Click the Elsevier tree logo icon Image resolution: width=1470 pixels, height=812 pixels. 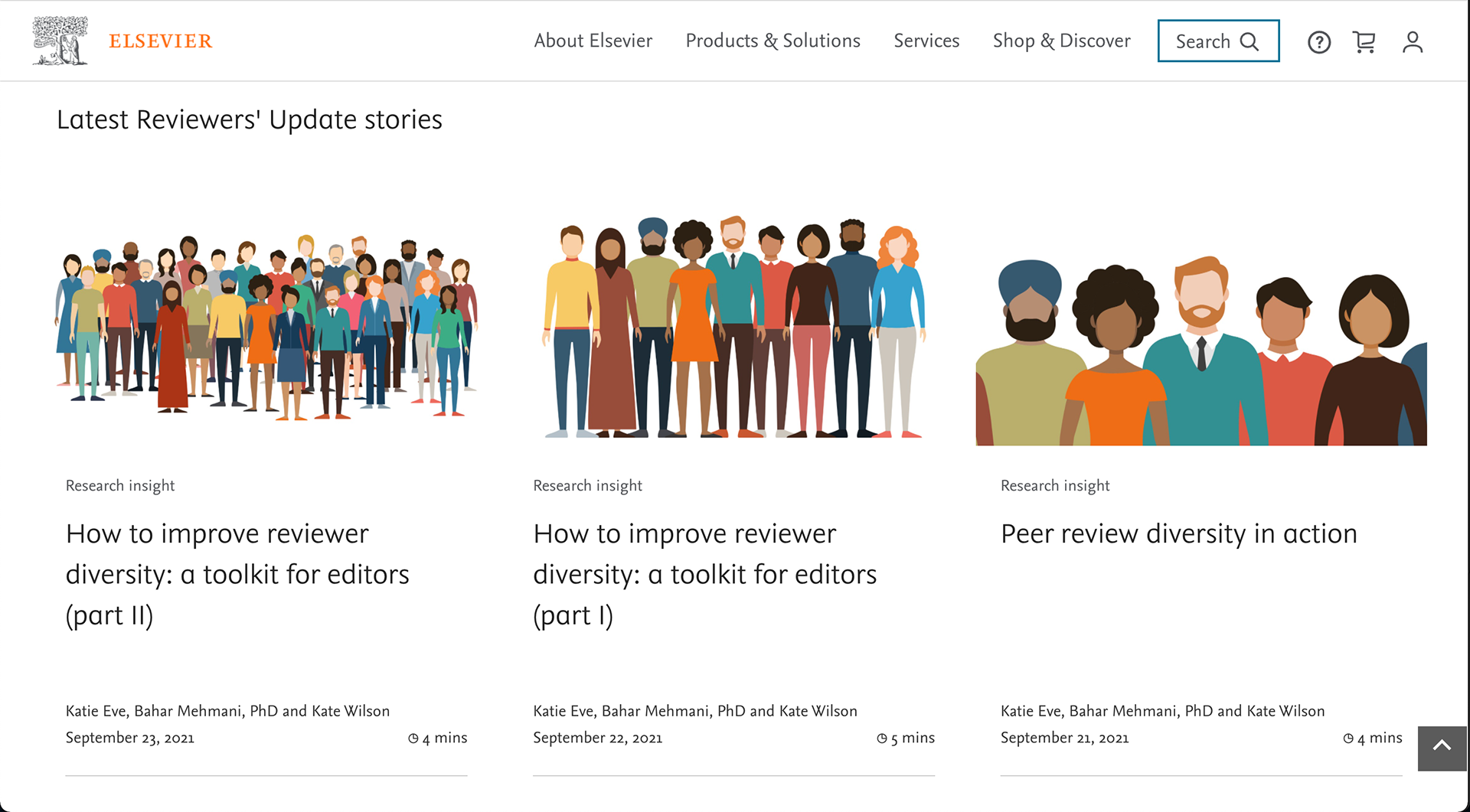pyautogui.click(x=60, y=41)
